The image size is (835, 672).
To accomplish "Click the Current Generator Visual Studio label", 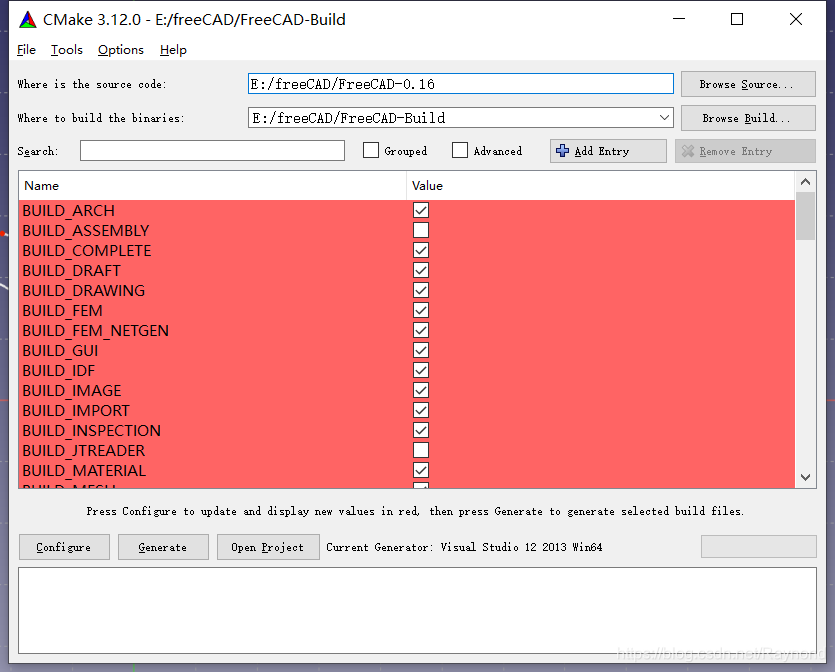I will 464,547.
